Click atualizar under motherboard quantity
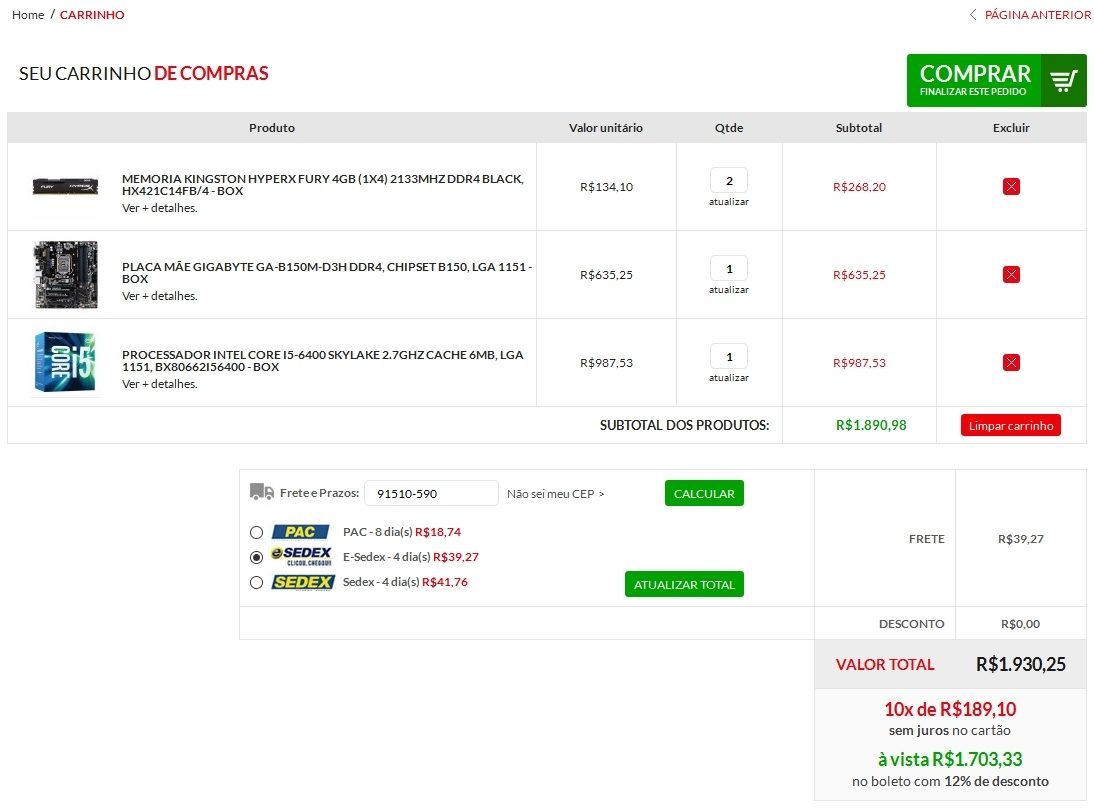Screen dimensions: 1094x808 (729, 290)
